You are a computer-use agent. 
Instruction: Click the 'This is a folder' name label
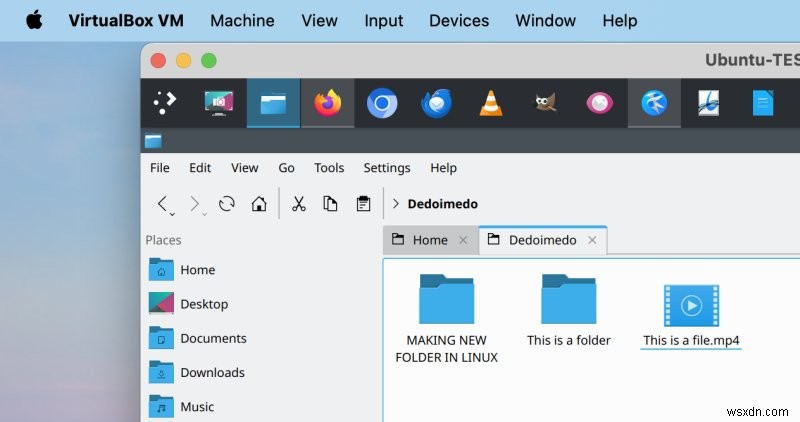568,340
